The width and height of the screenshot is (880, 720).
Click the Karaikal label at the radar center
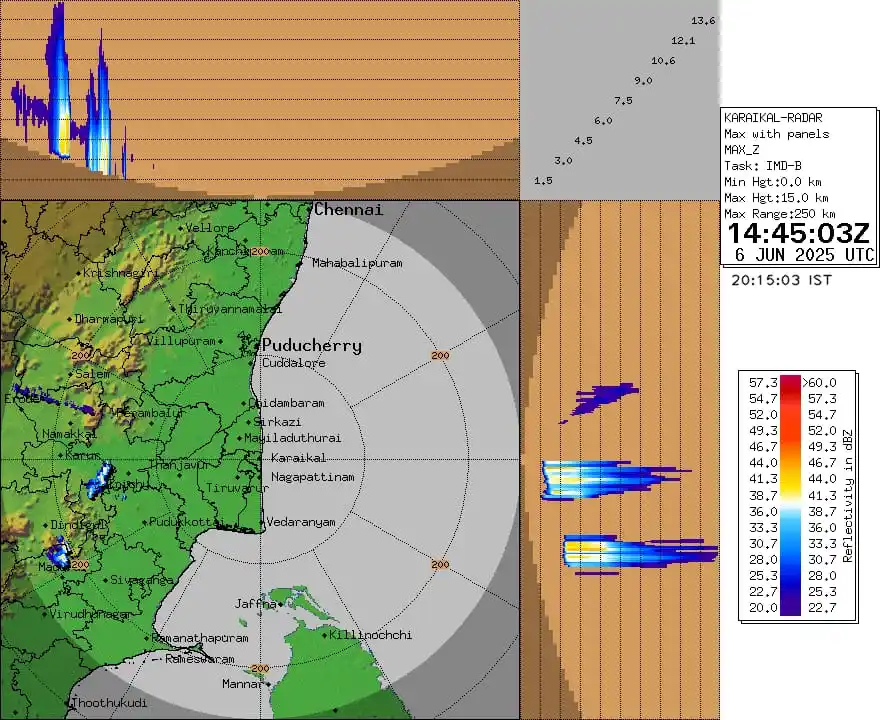pos(299,458)
